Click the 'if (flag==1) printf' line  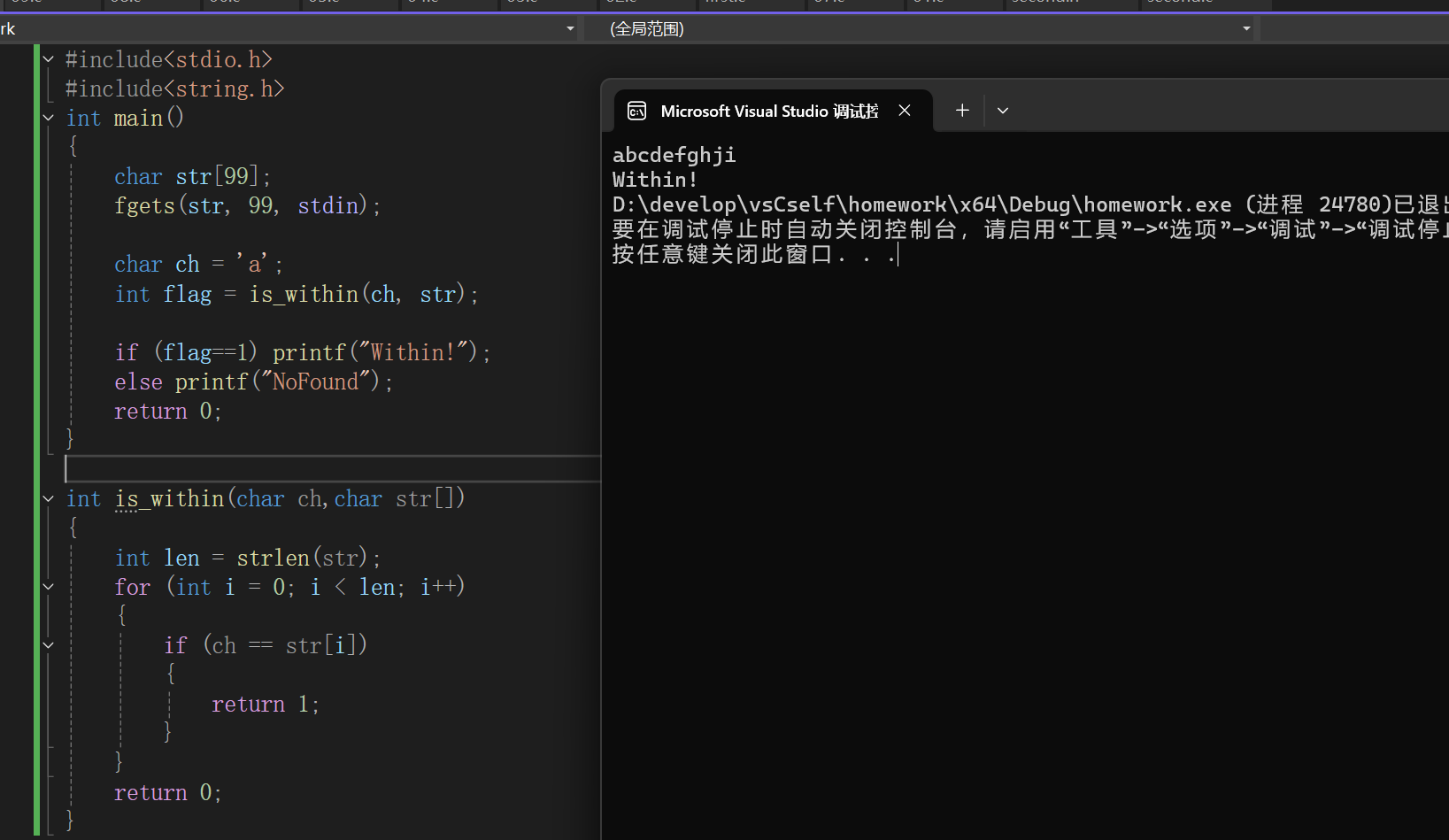tap(302, 352)
